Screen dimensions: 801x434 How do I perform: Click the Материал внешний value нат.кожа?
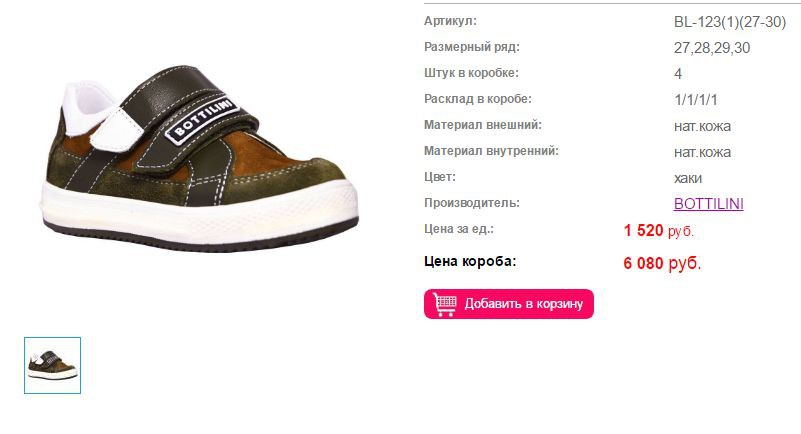pyautogui.click(x=702, y=126)
